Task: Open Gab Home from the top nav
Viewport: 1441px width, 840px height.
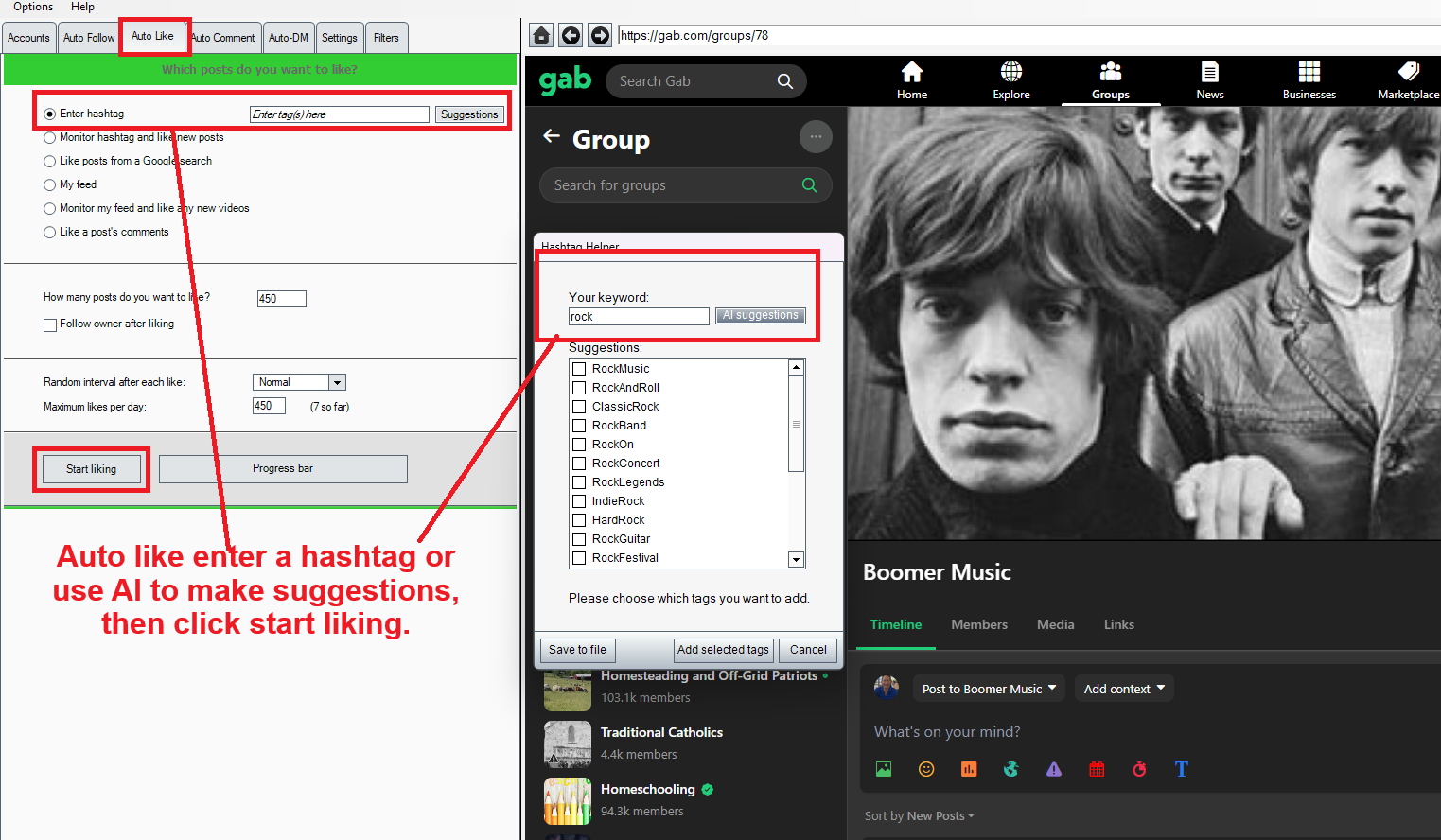Action: tap(912, 80)
